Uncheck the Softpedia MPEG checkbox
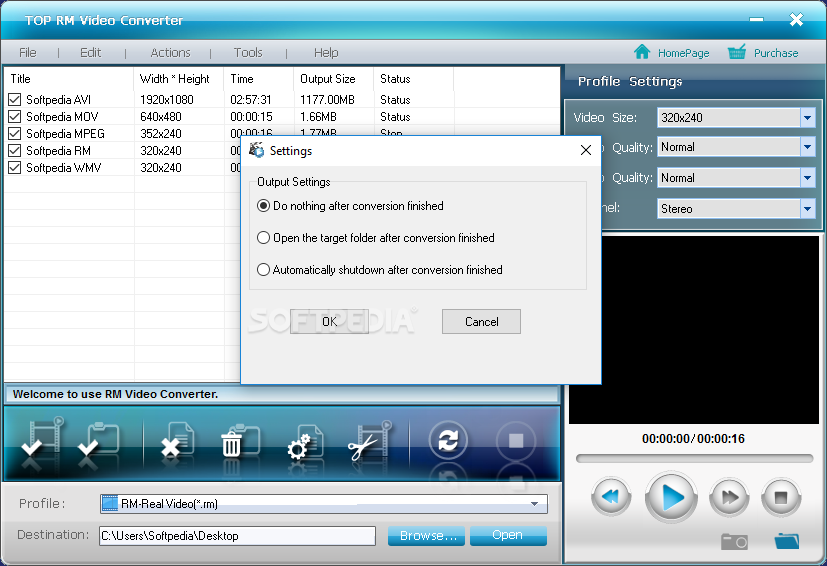This screenshot has width=827, height=566. [15, 133]
